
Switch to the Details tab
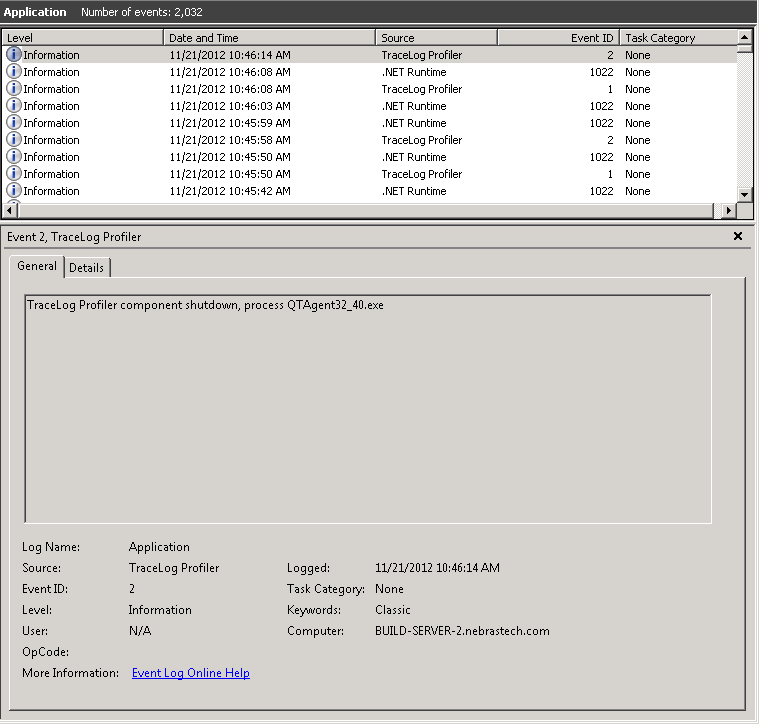pyautogui.click(x=87, y=268)
